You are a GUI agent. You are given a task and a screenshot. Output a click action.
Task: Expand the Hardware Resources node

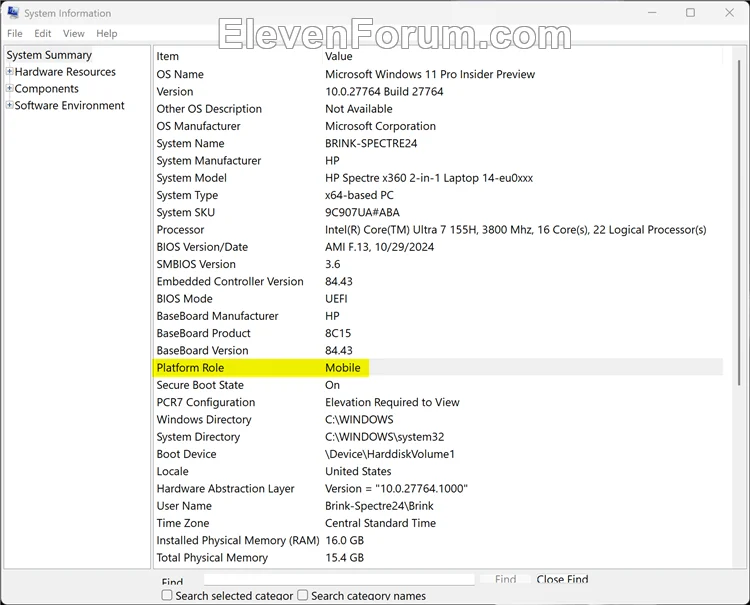[10, 72]
